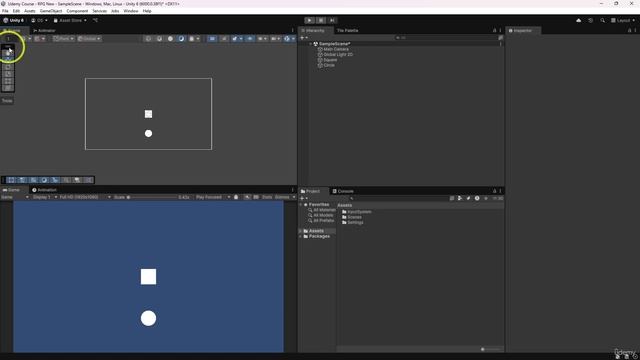This screenshot has width=640, height=360.
Task: Select Global Light 2D in the Hierarchy
Action: click(338, 54)
